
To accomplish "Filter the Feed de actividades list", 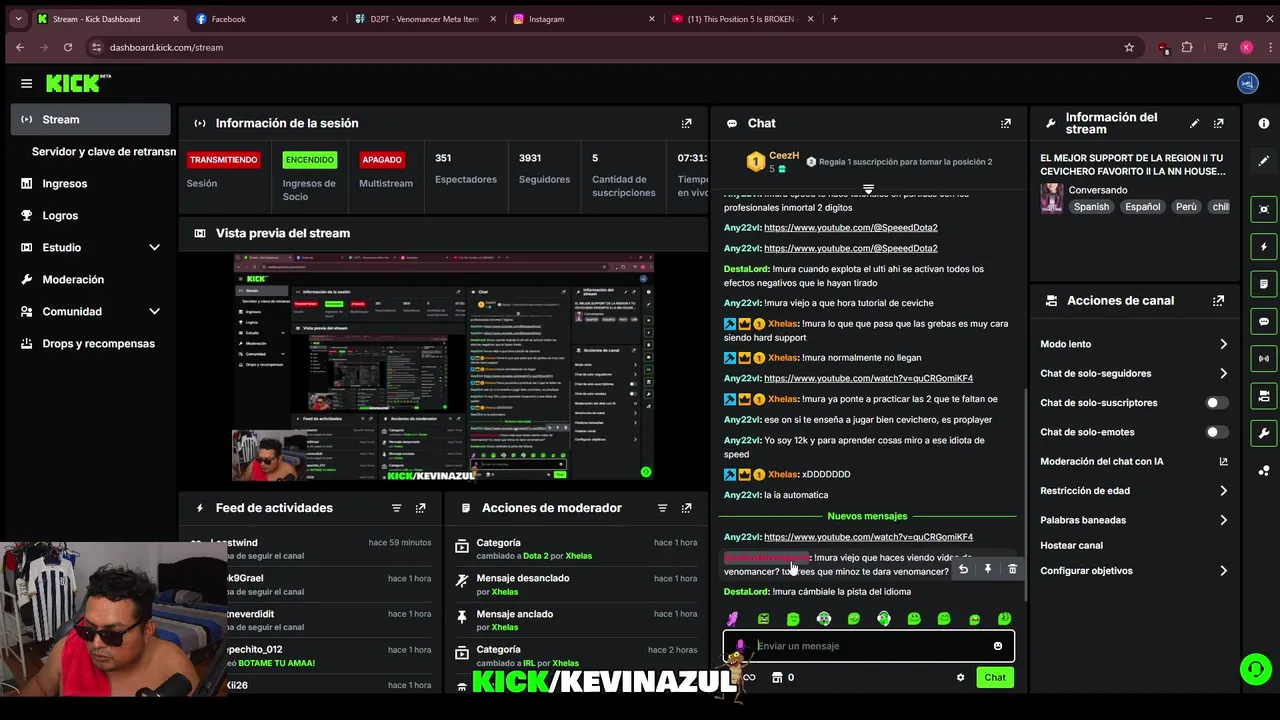I will point(396,508).
